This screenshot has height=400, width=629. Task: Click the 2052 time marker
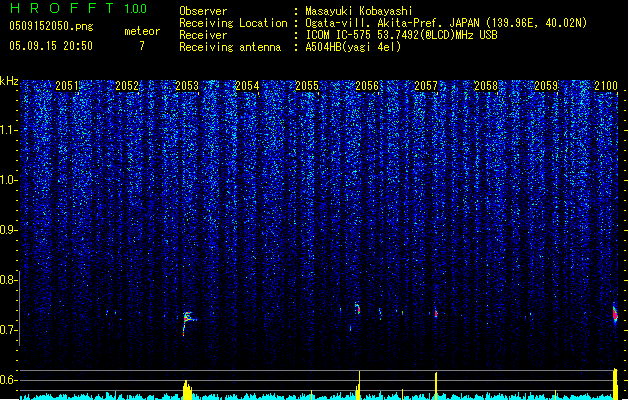127,86
